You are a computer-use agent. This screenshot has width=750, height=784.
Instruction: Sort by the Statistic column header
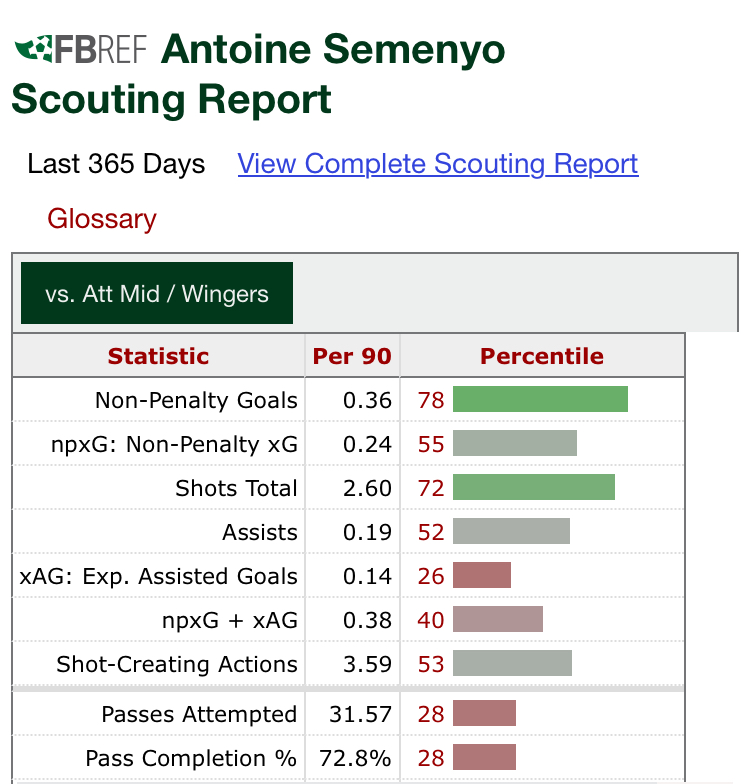(x=158, y=356)
